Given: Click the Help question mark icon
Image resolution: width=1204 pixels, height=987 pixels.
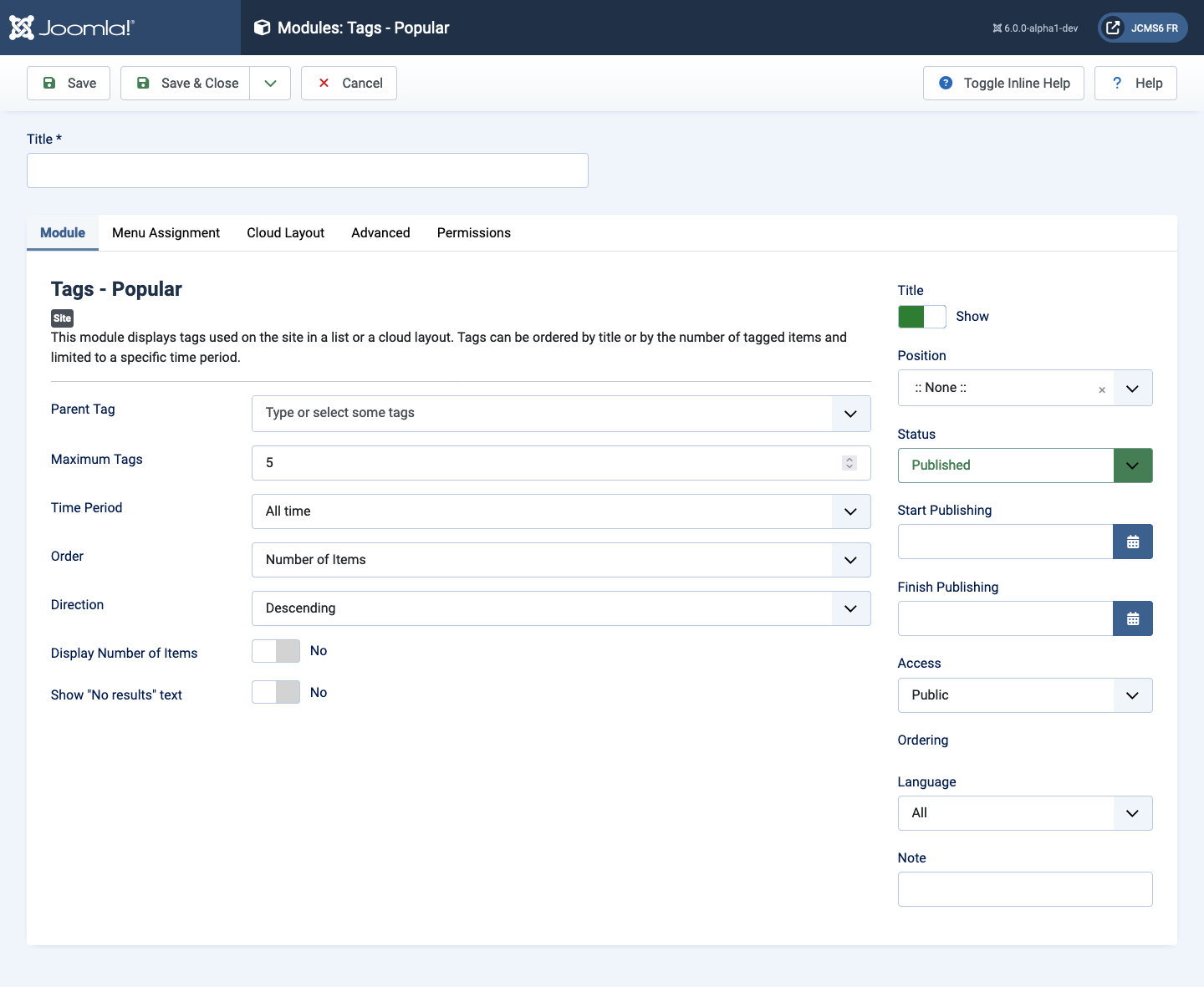Looking at the screenshot, I should [1117, 83].
